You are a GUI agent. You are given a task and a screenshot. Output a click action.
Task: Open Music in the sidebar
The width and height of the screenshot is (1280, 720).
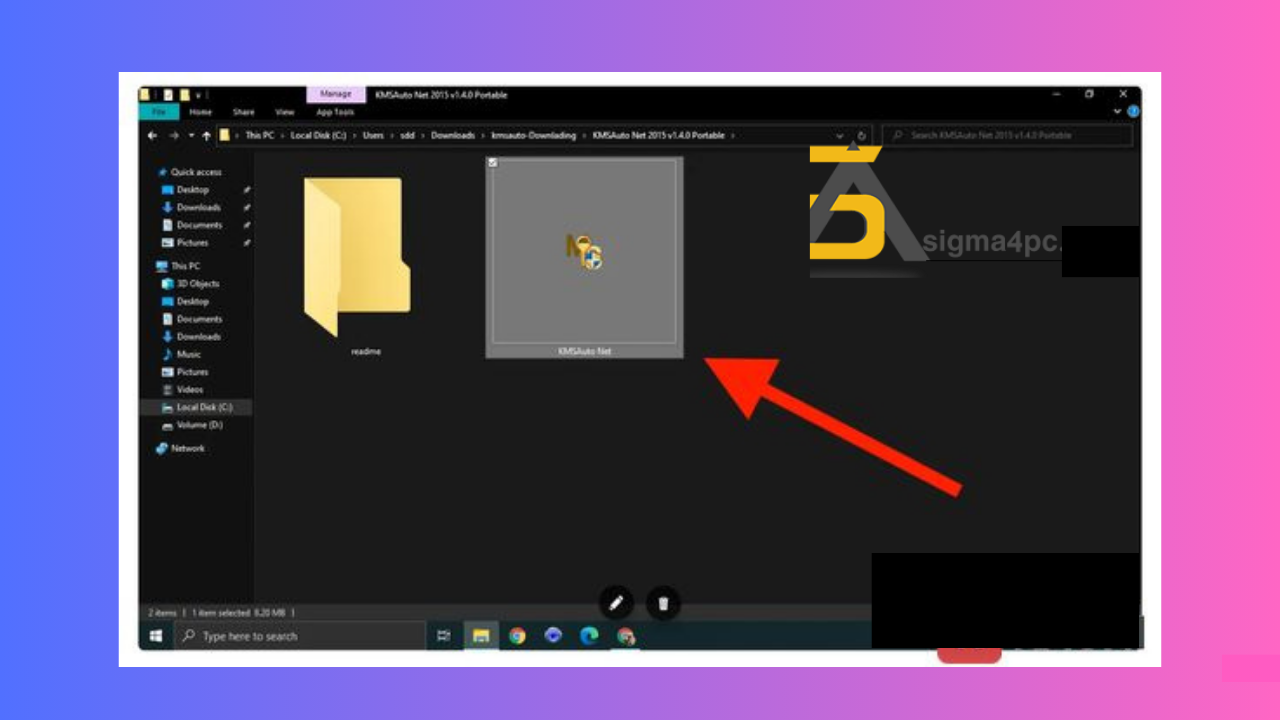pos(188,354)
